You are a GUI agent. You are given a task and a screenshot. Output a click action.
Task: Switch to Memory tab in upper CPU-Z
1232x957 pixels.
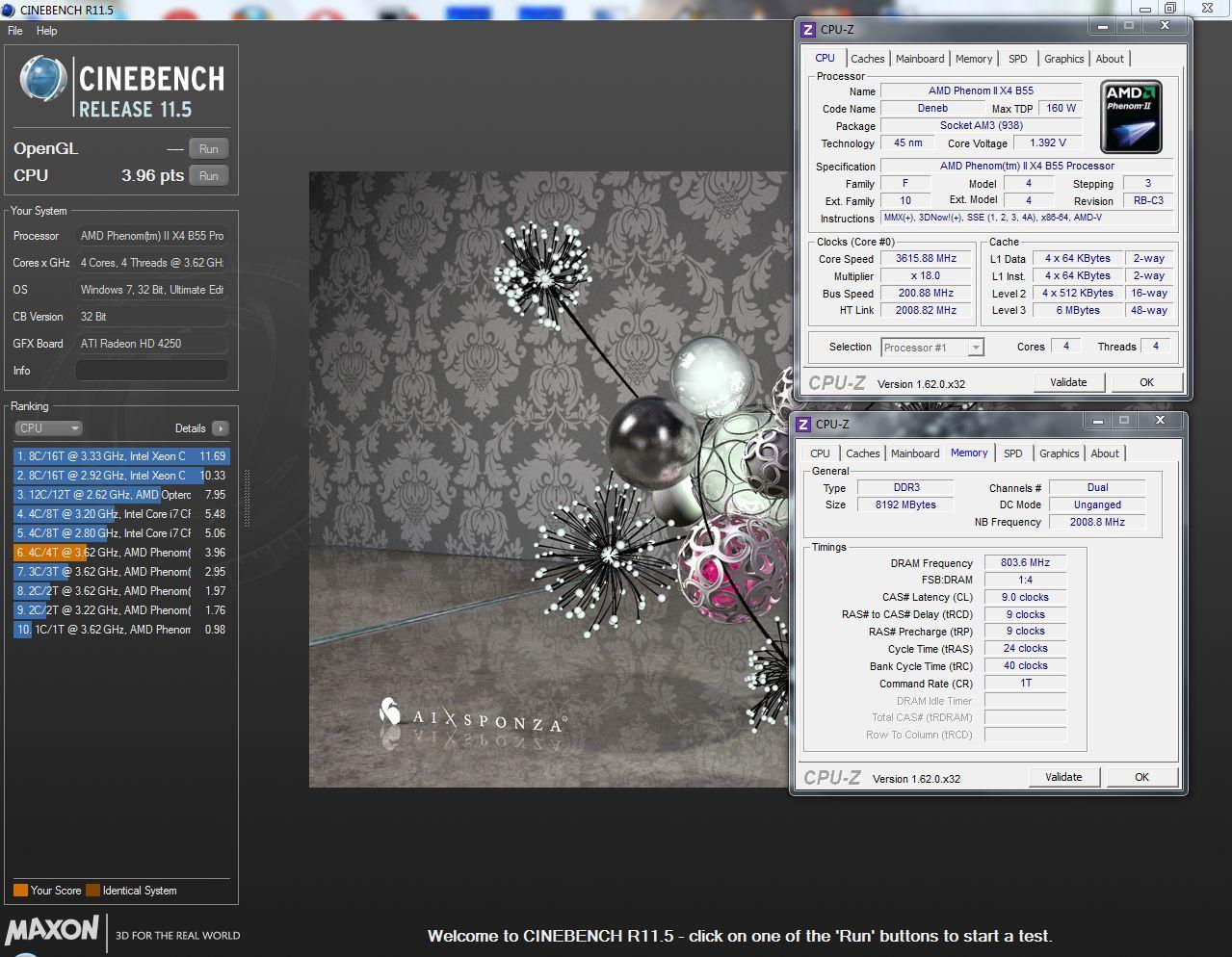pos(974,59)
